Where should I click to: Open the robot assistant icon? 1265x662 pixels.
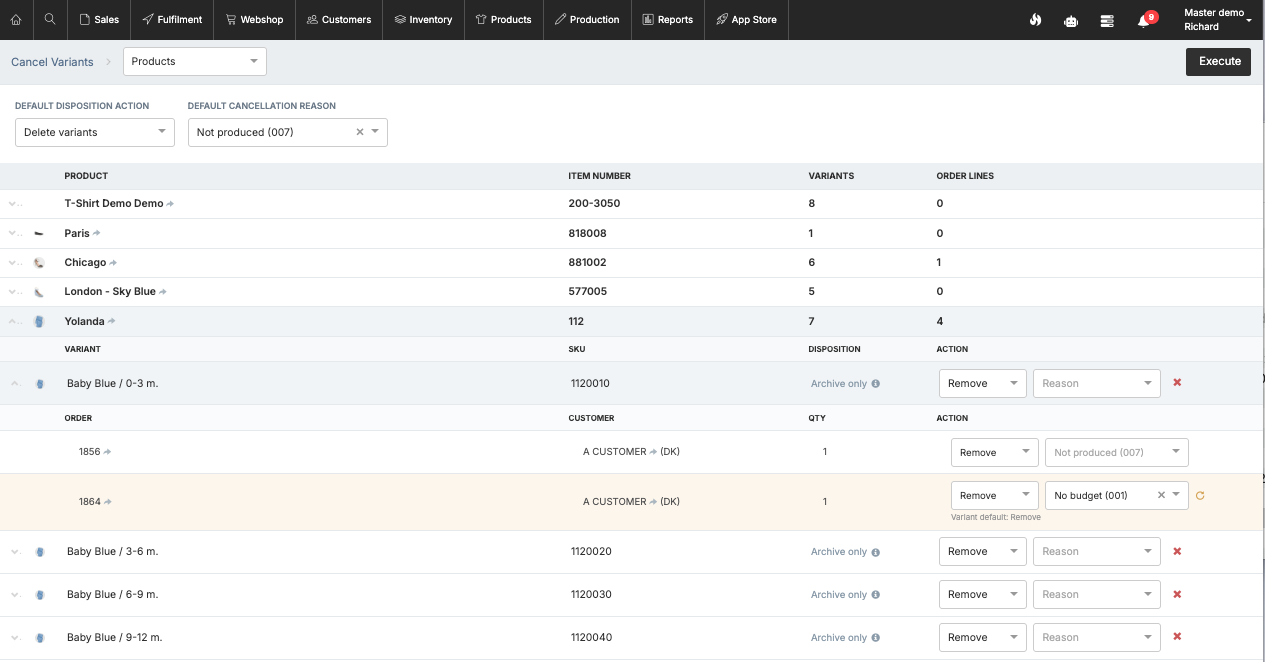click(1071, 20)
